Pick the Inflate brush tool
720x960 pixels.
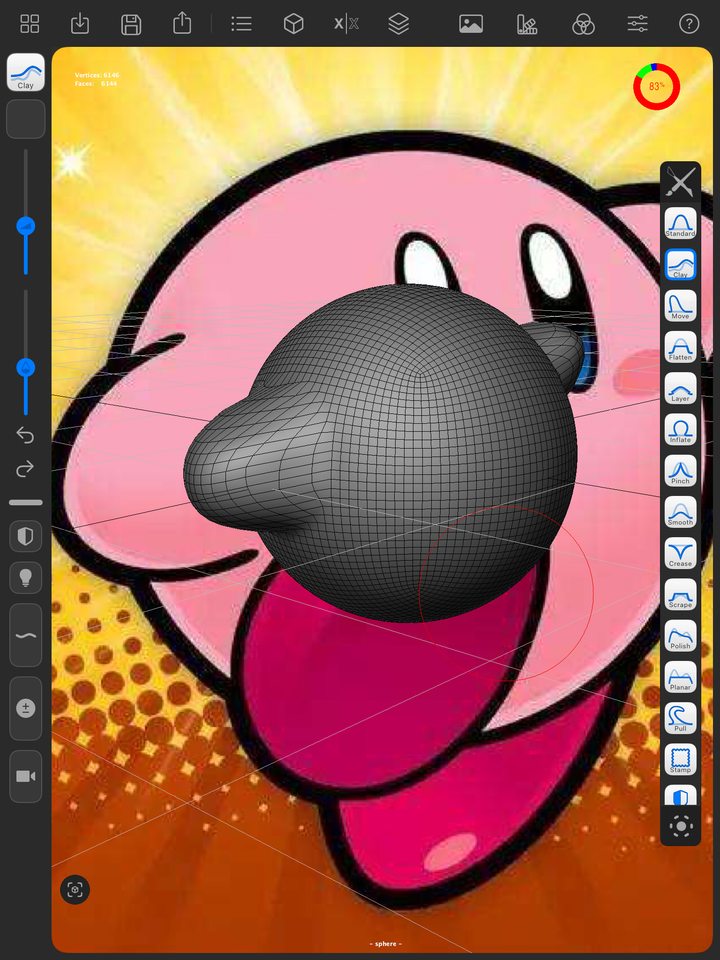(680, 429)
